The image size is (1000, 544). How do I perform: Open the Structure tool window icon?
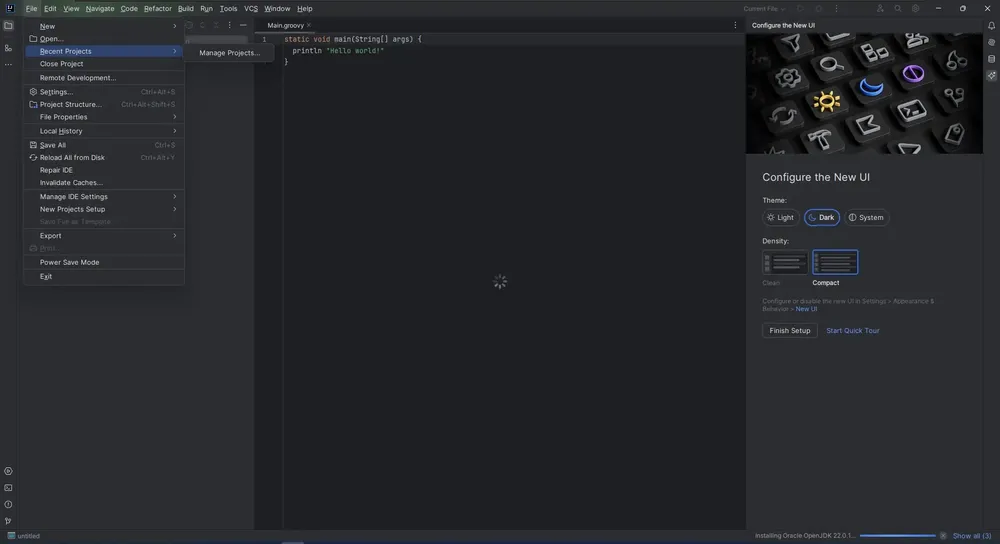[8, 48]
